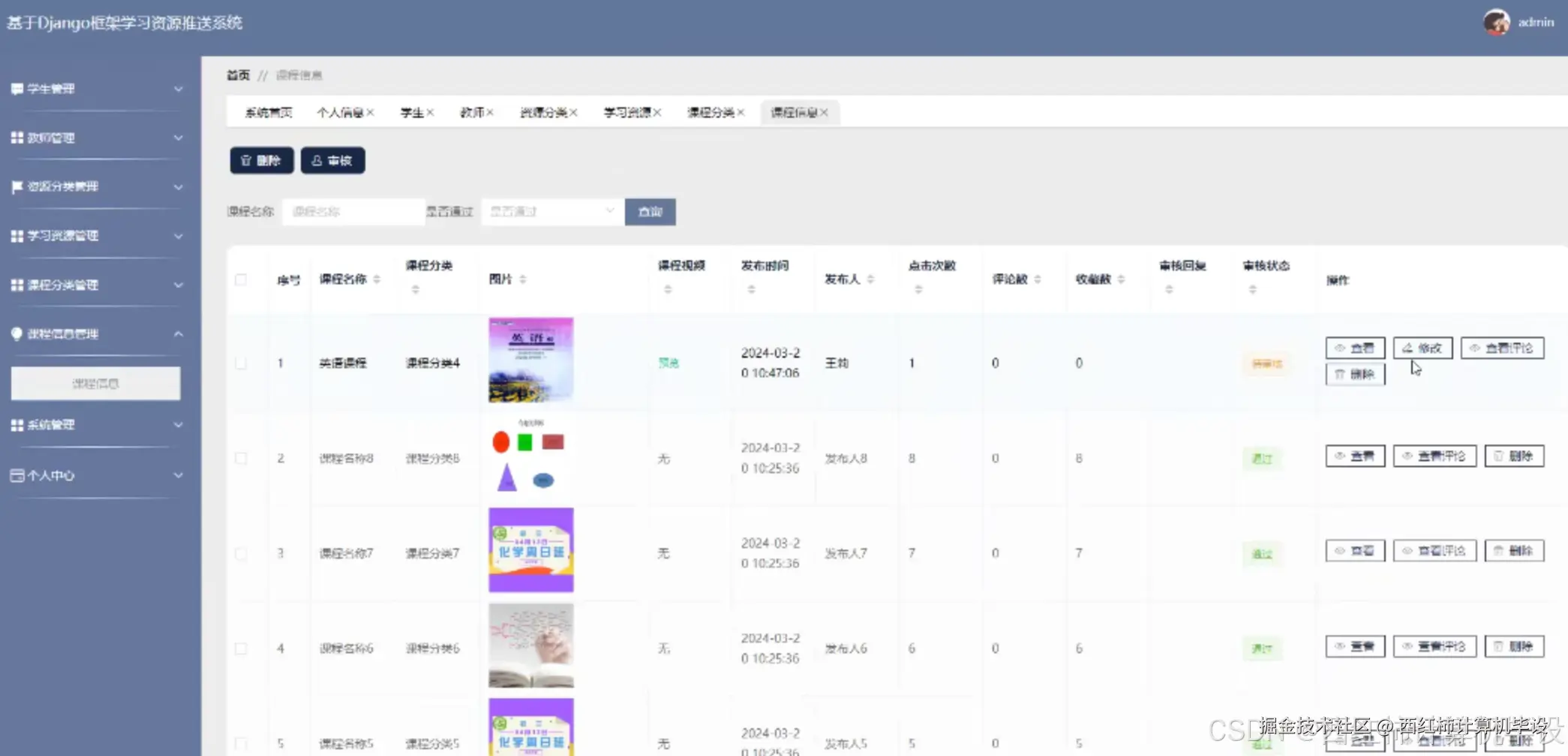Collapse the 课程信息管理 menu
This screenshot has width=1568, height=756.
(x=97, y=334)
